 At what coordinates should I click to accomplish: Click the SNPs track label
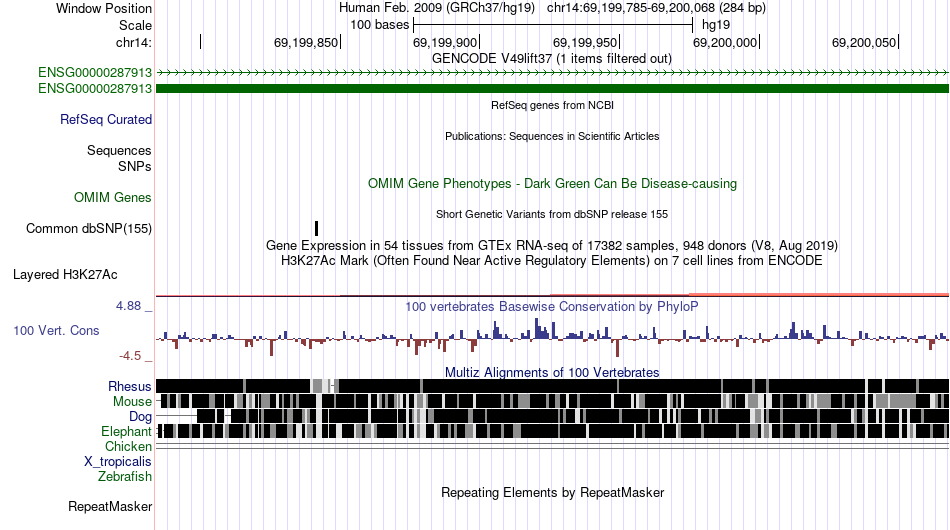pos(135,166)
